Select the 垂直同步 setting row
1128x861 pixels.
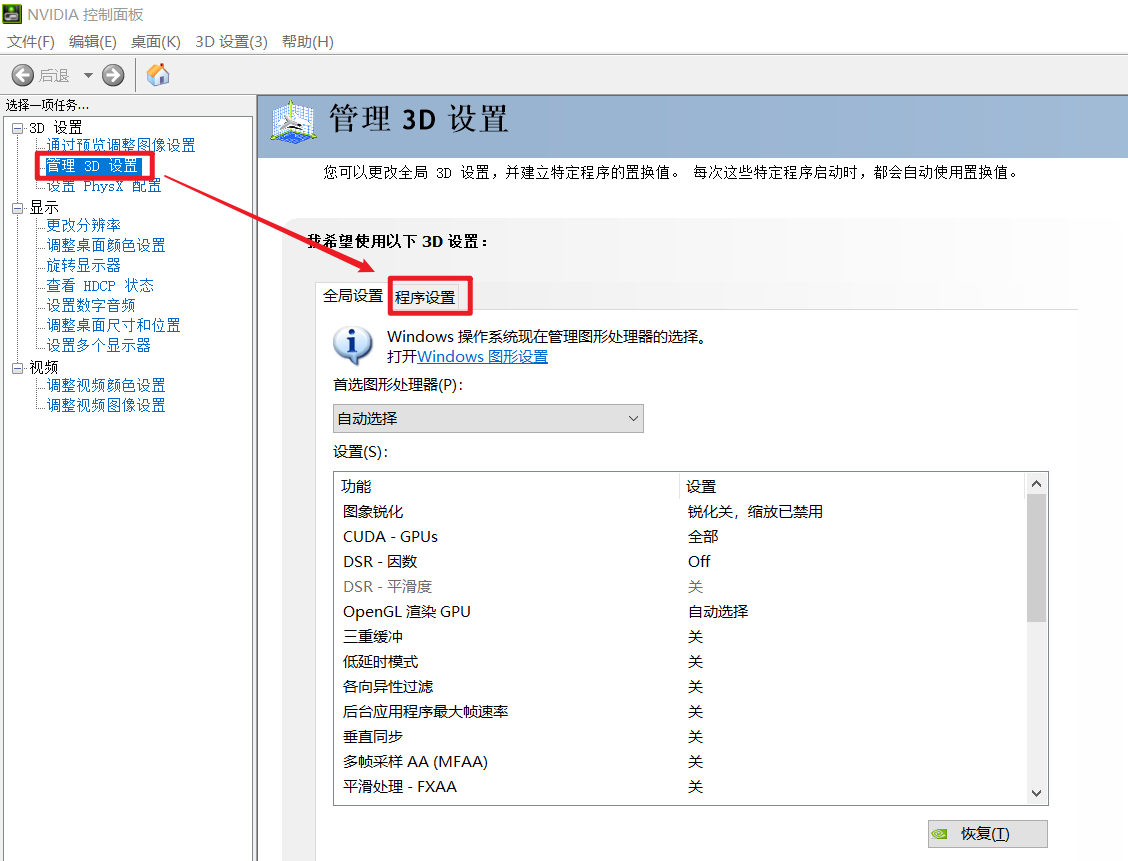pyautogui.click(x=680, y=737)
